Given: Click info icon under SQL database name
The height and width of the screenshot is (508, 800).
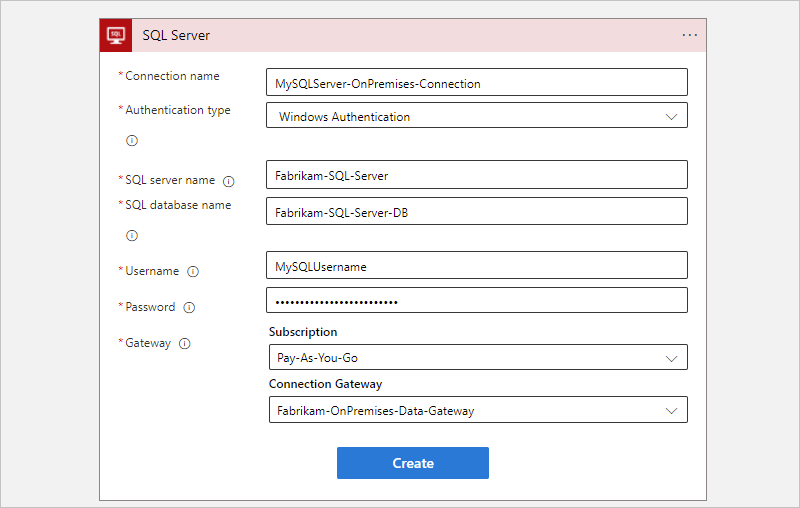Looking at the screenshot, I should click(x=132, y=236).
